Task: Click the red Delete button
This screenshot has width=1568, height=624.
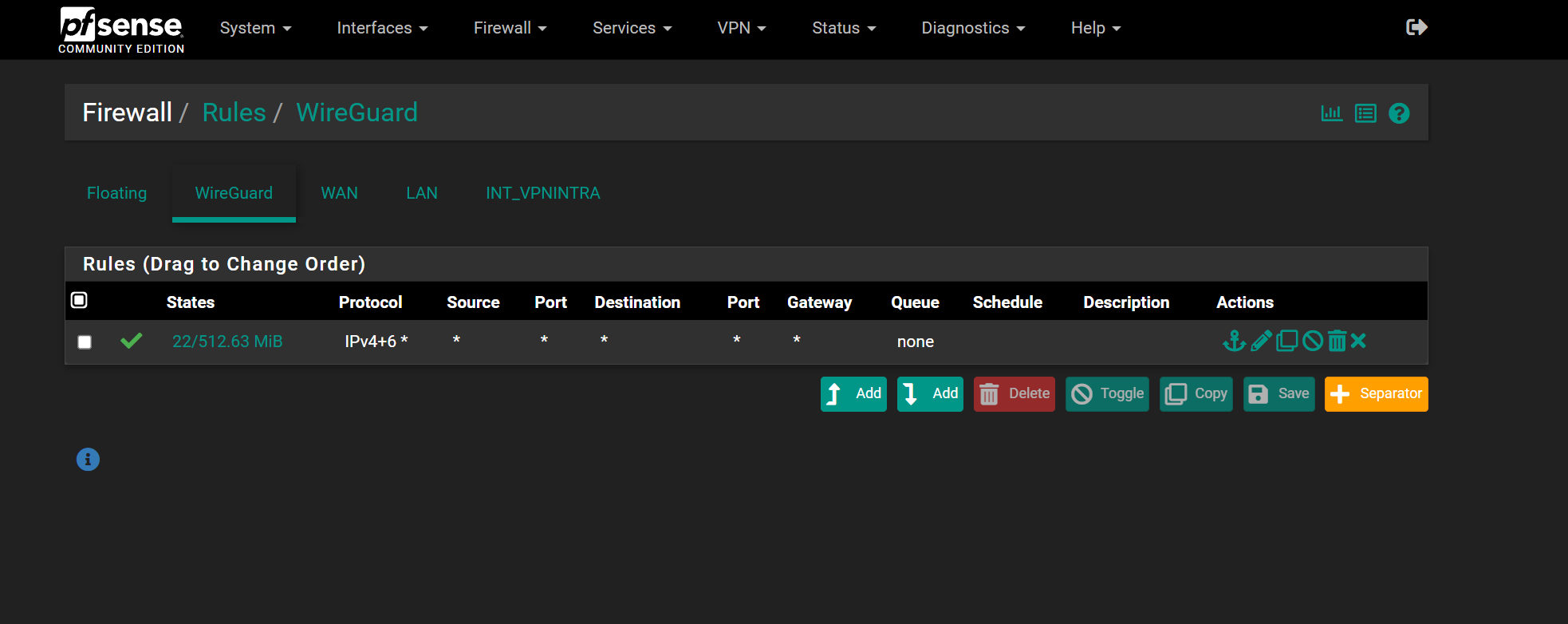Action: (1014, 394)
